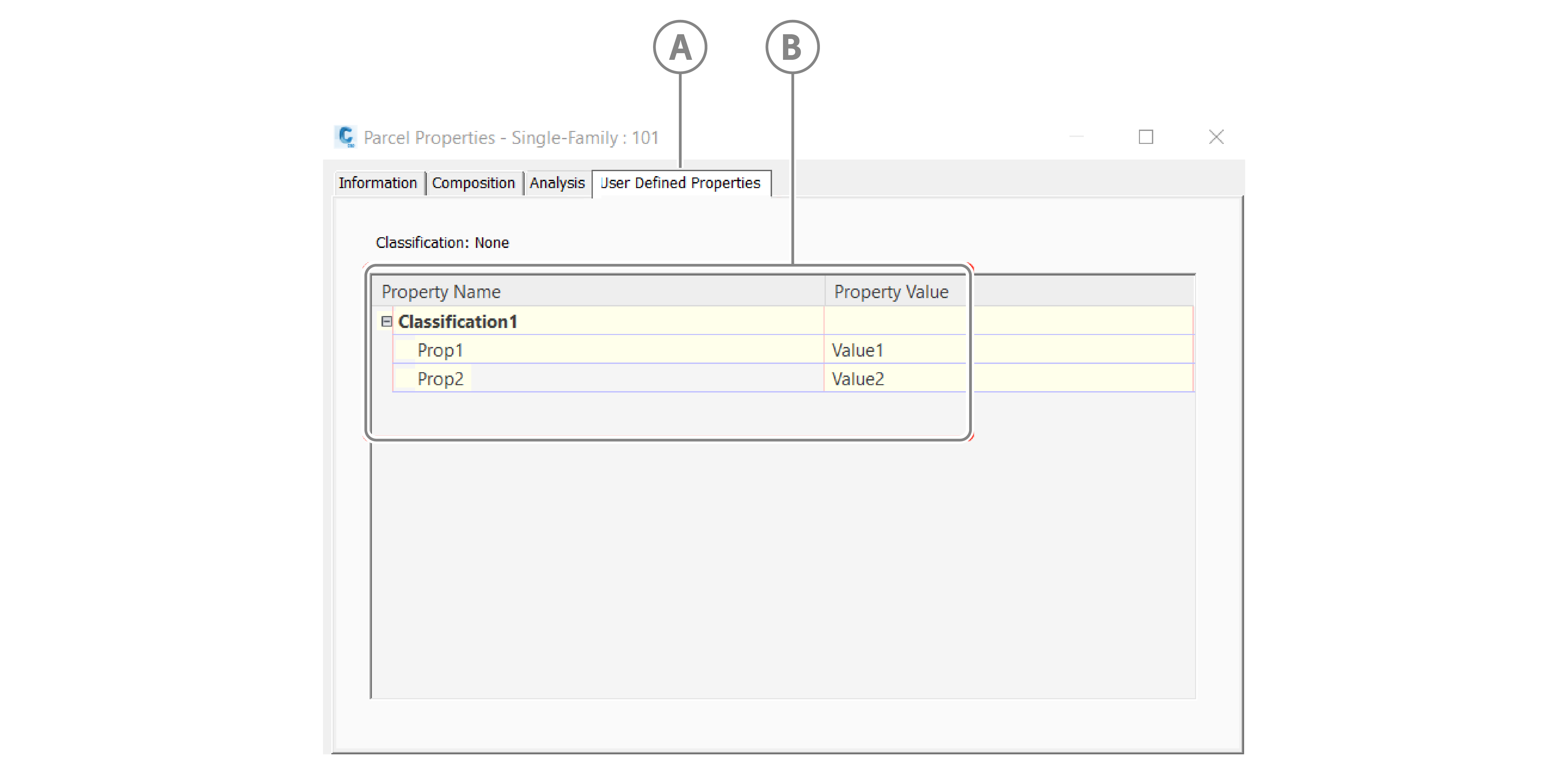Select the Classification1 row
Viewport: 1568px width, 772px height.
pyautogui.click(x=457, y=321)
